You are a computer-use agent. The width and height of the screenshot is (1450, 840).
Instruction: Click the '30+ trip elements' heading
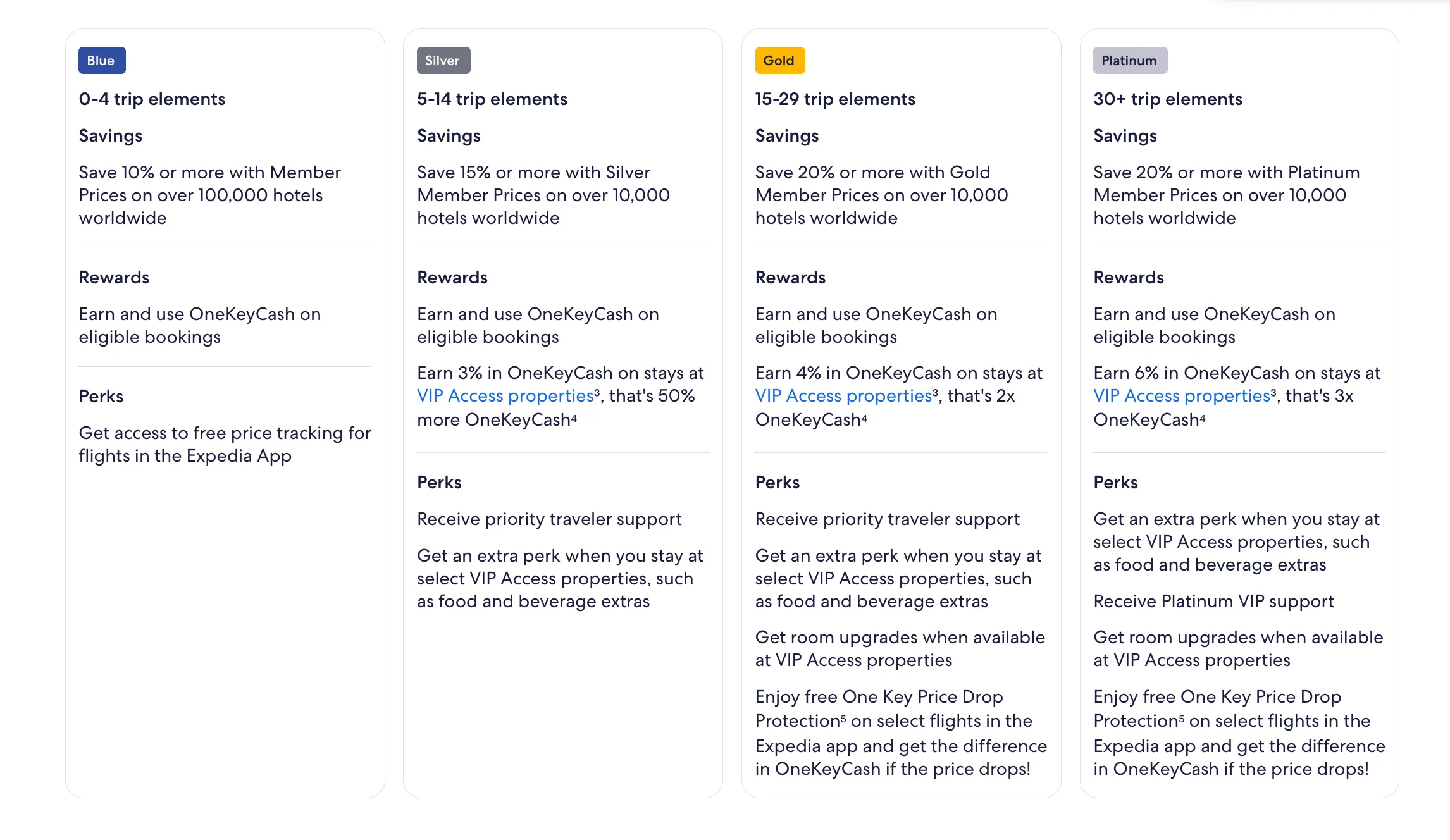[1167, 99]
